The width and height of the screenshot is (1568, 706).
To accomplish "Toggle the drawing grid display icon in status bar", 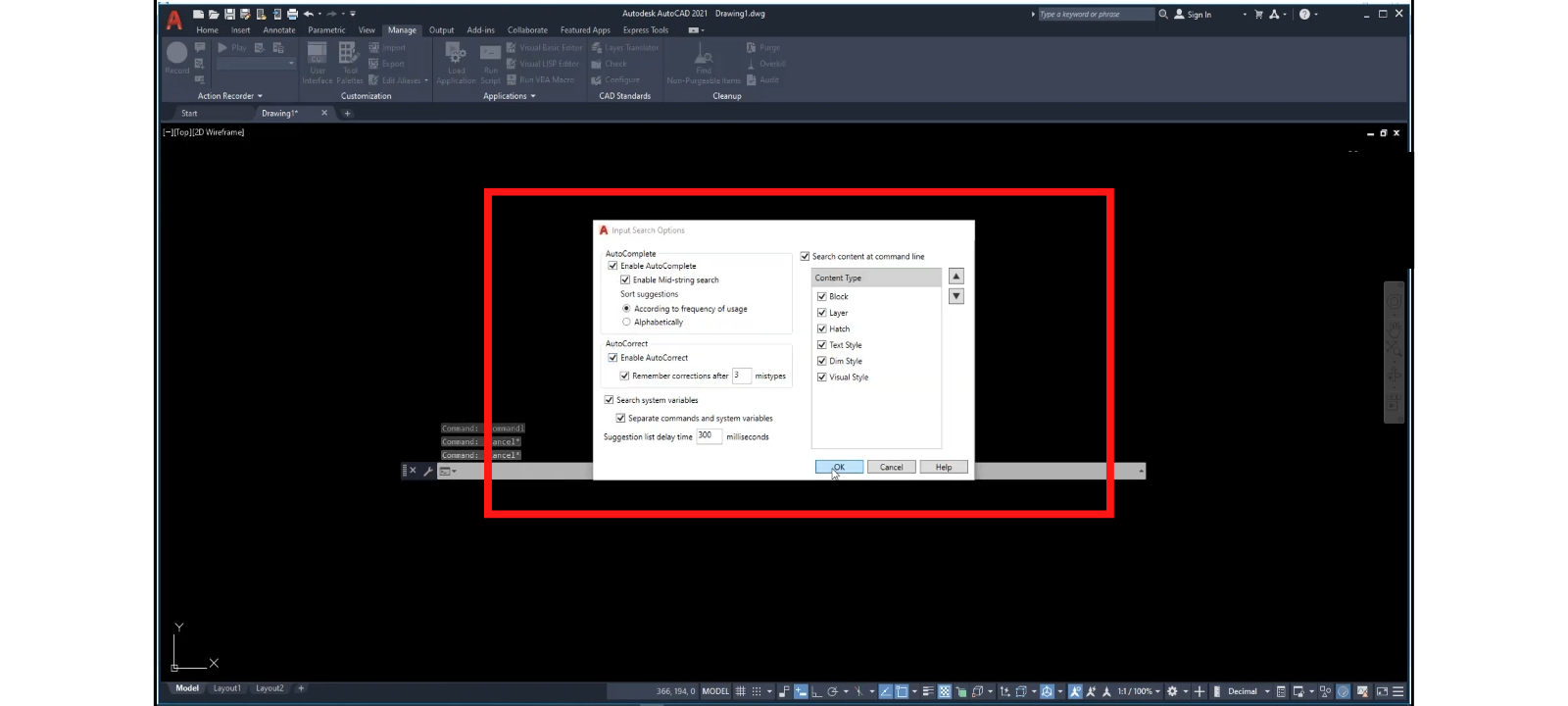I will pos(741,691).
